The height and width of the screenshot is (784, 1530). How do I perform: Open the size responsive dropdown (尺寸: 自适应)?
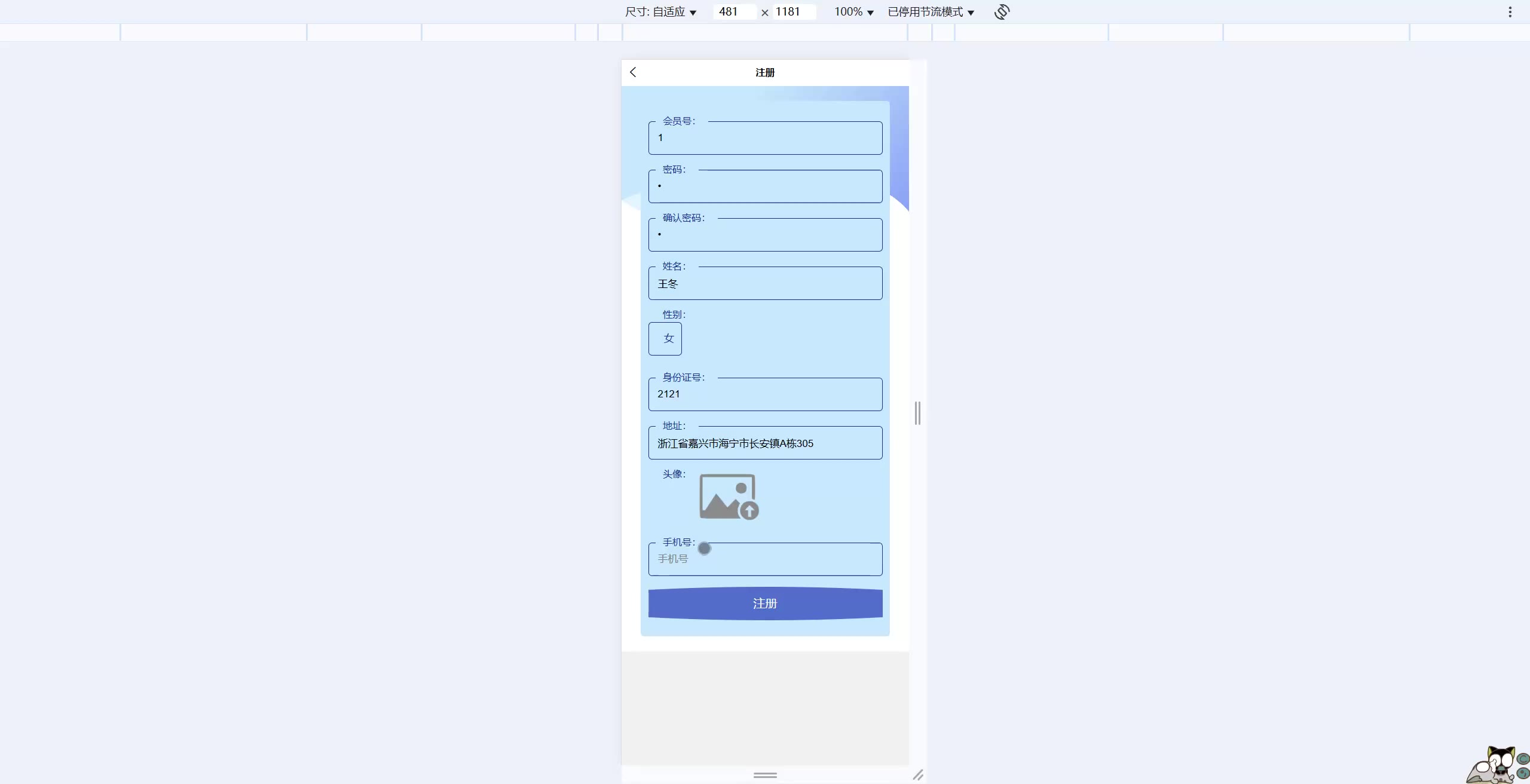pos(660,12)
